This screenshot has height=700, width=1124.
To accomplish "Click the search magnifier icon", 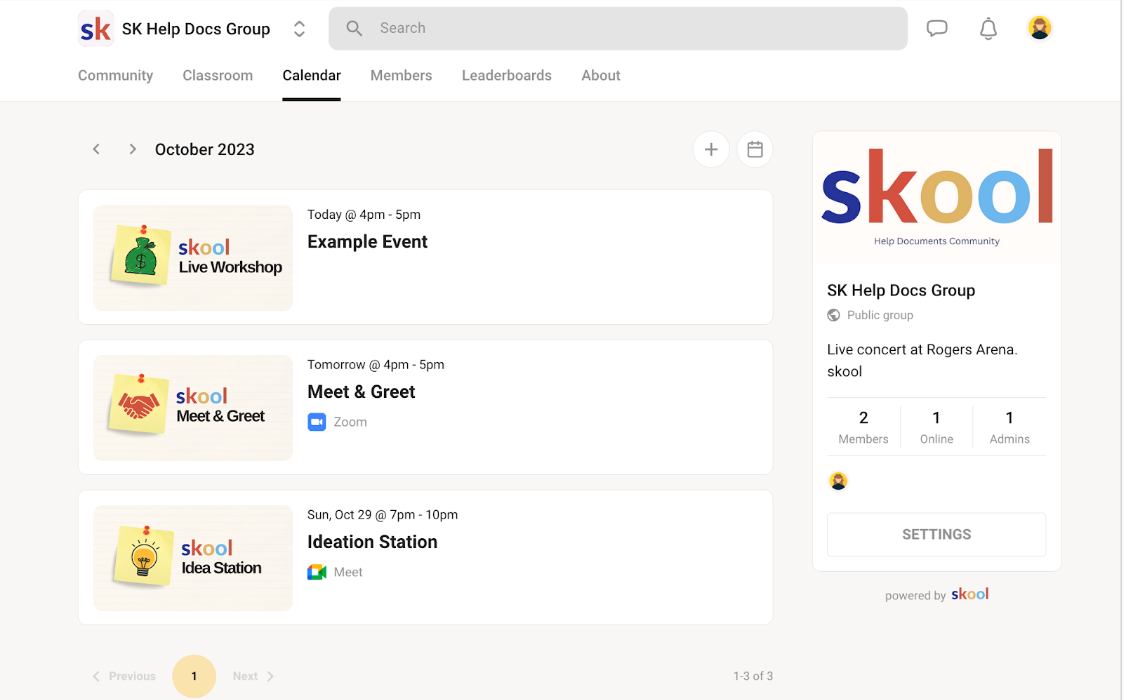I will (354, 28).
